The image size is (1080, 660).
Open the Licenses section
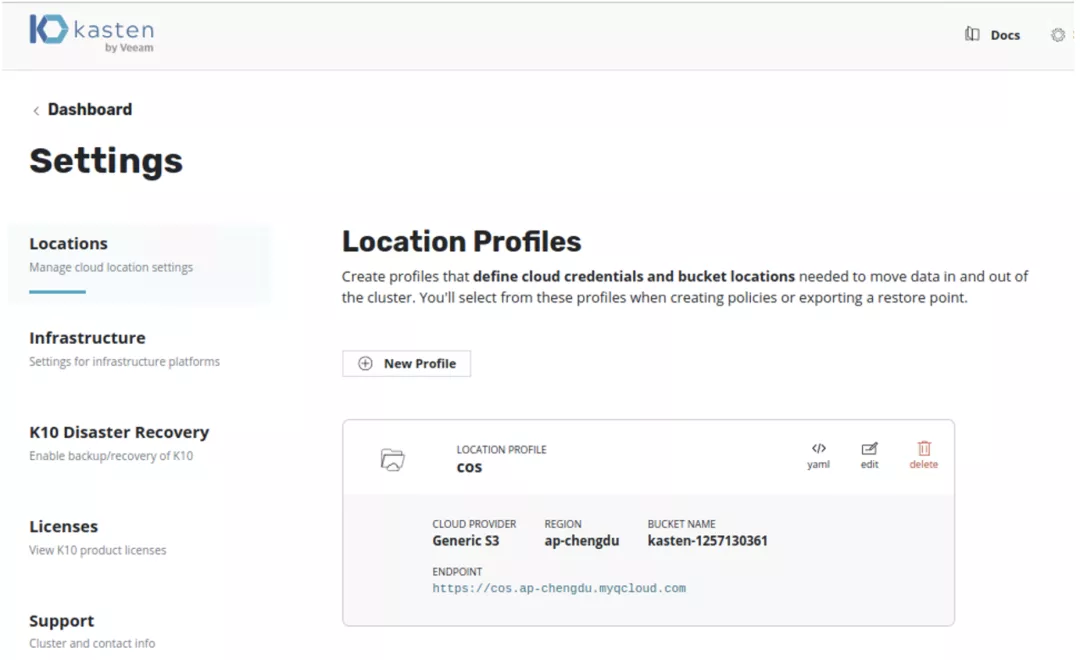click(63, 527)
